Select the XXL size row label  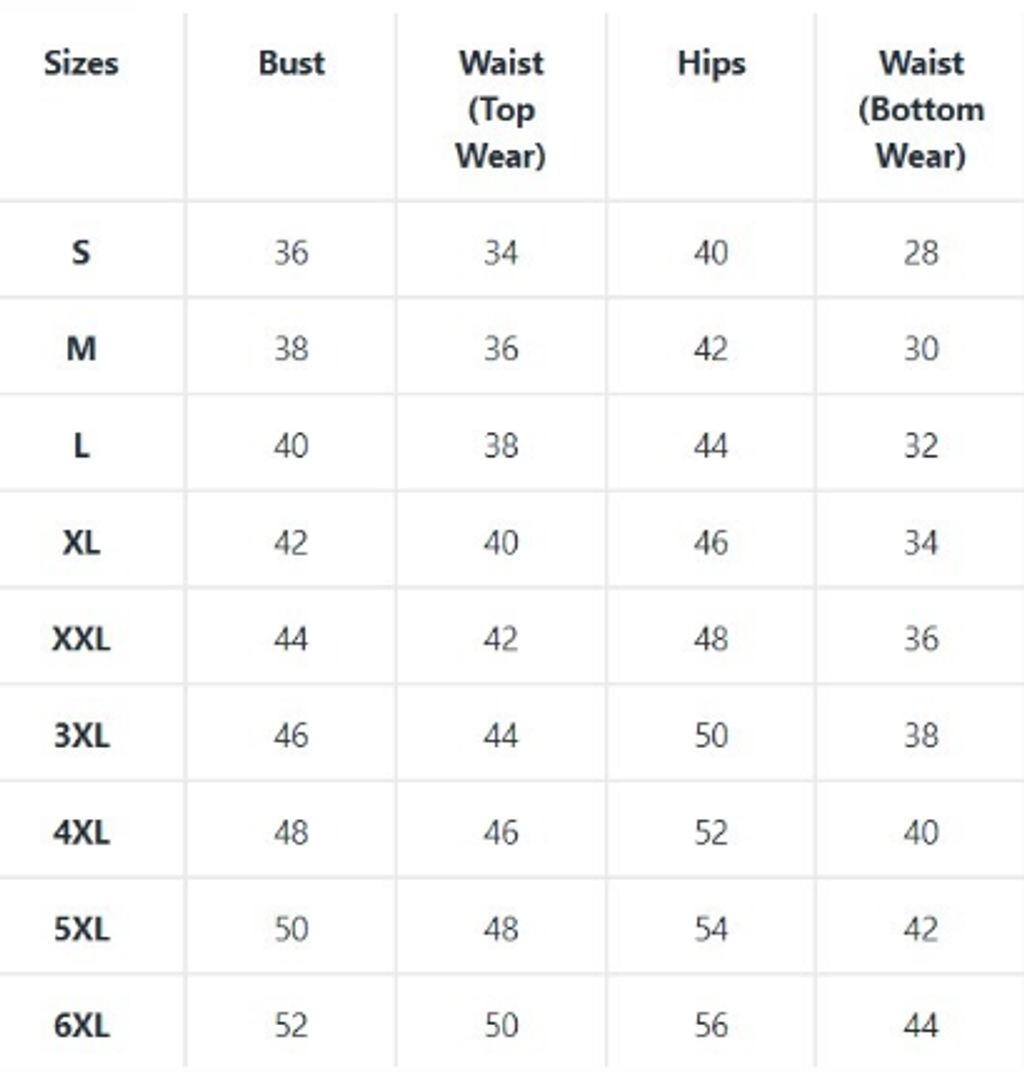tap(81, 639)
